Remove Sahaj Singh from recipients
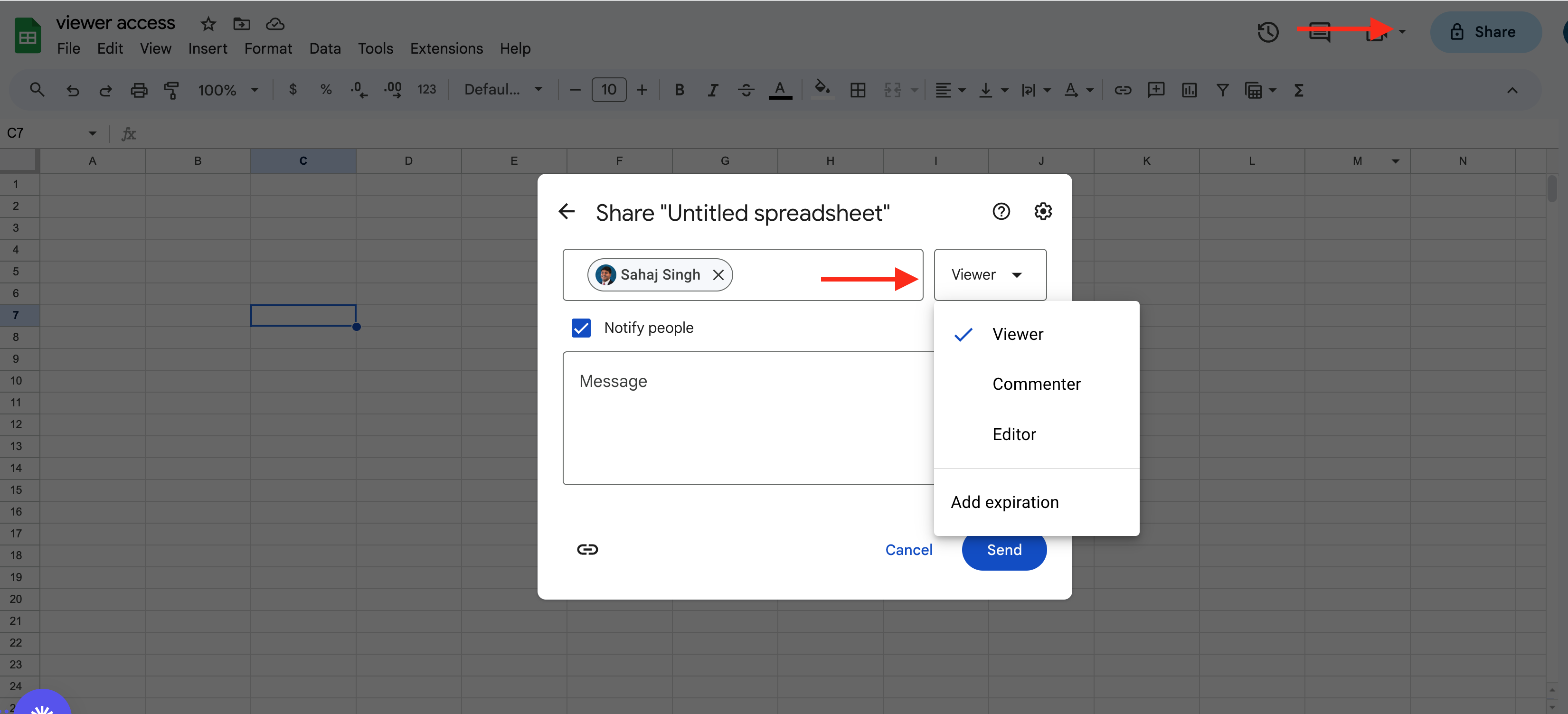1568x714 pixels. coord(718,275)
